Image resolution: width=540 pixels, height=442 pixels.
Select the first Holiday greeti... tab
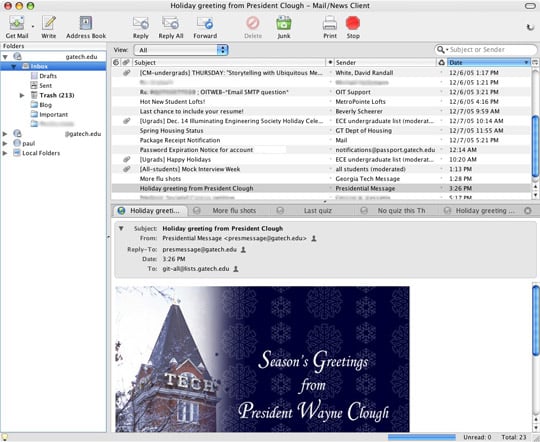(149, 210)
